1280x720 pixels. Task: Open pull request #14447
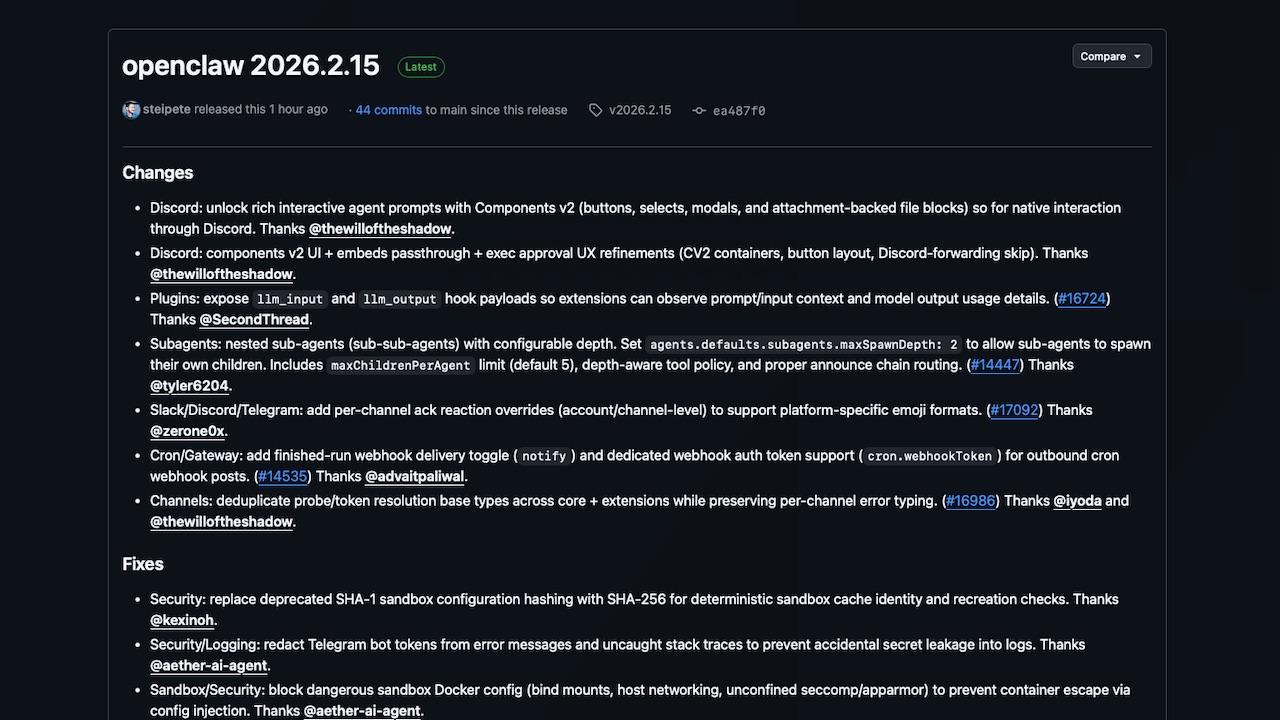[x=994, y=364]
